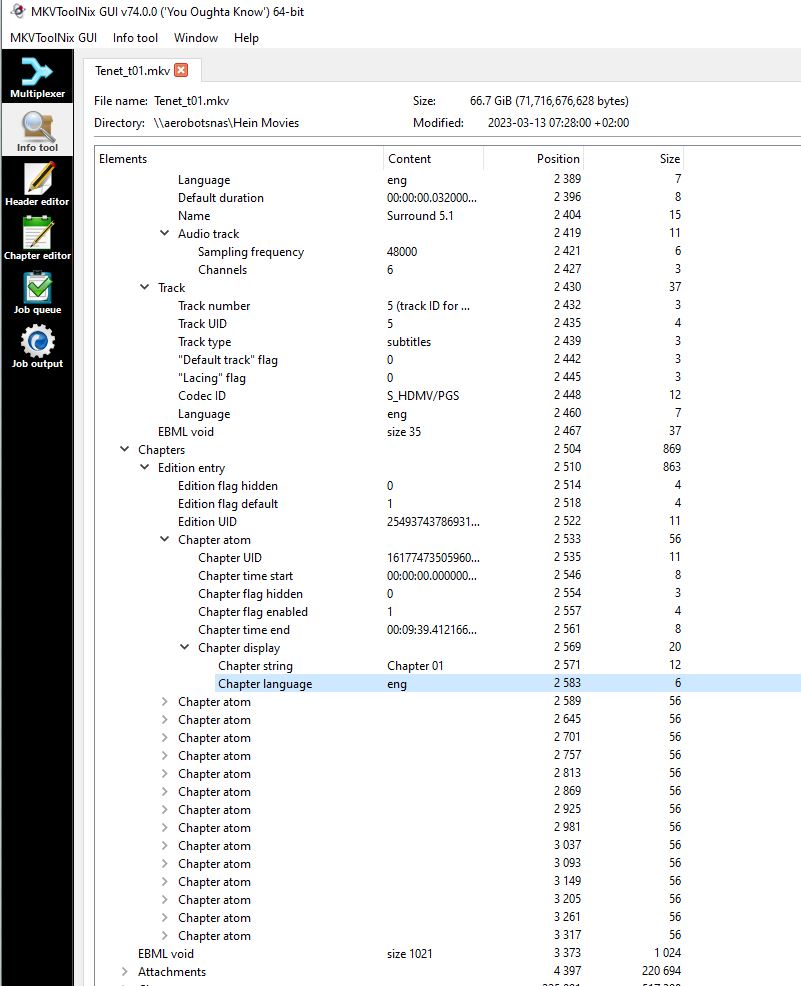Viewport: 801px width, 986px height.
Task: Select the "Lacing" flag row
Action: pyautogui.click(x=448, y=377)
